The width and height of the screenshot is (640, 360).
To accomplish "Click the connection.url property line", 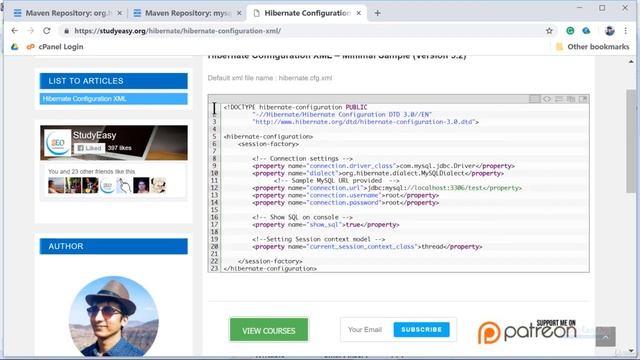I will click(387, 188).
